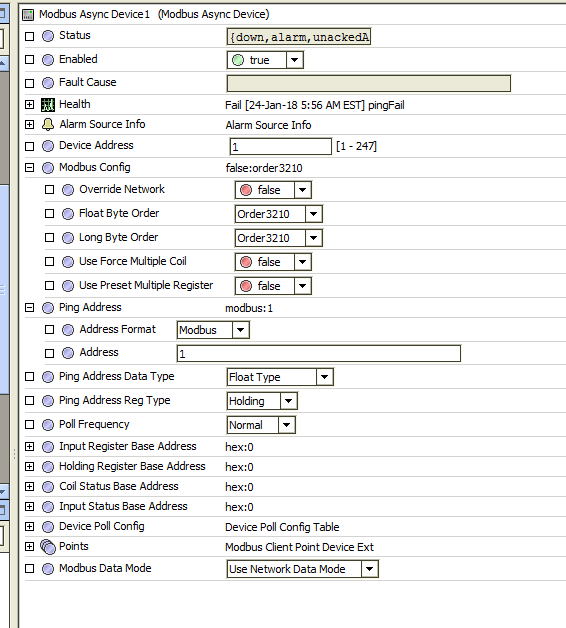Viewport: 566px width, 628px height.
Task: Expand the Device Poll Config row
Action: click(x=29, y=527)
